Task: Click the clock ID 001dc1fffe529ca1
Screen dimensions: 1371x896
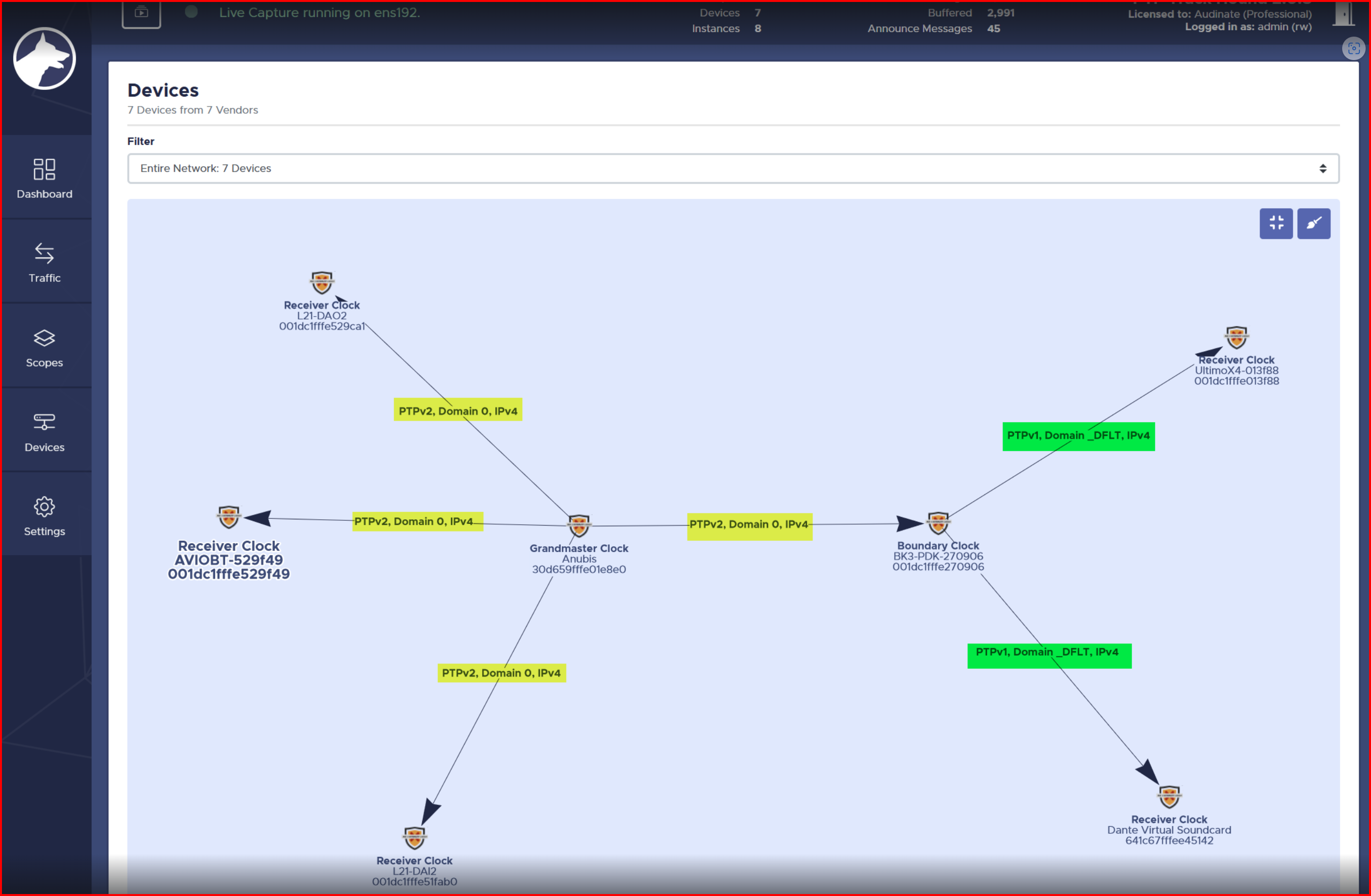Action: 322,326
